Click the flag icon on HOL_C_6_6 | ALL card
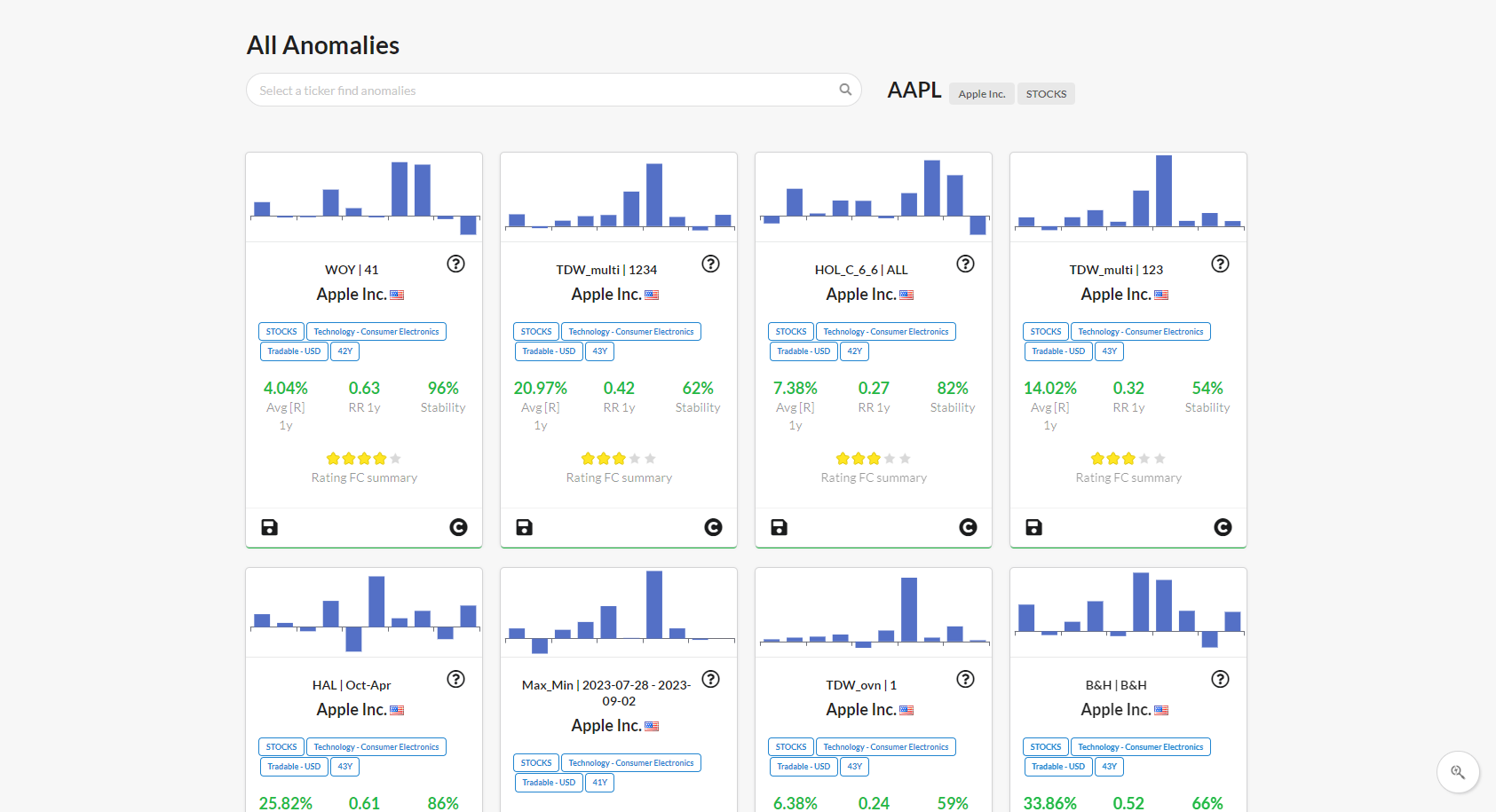 [x=906, y=295]
